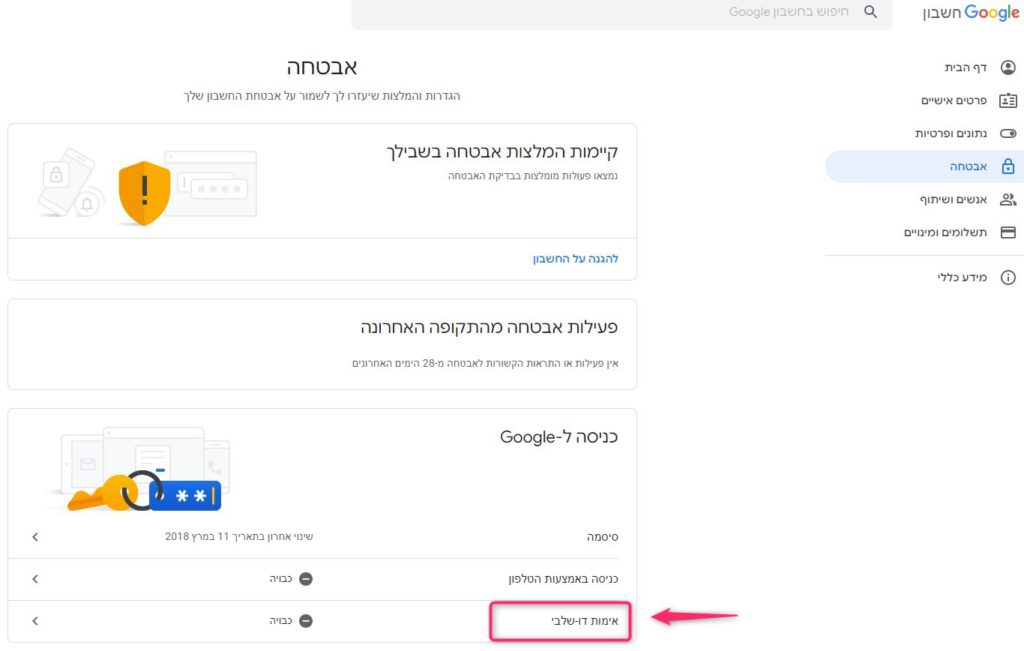Click the נתונים ופרטיות toggle icon

[x=1008, y=133]
